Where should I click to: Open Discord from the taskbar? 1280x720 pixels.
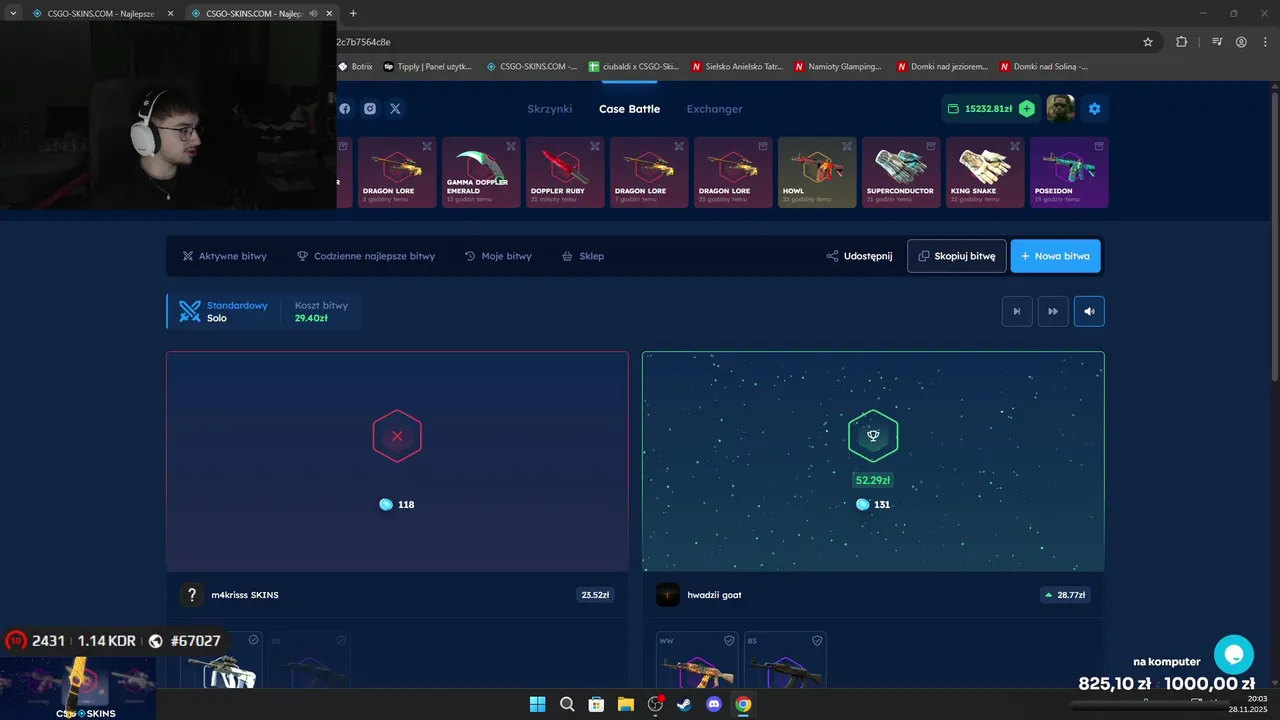pyautogui.click(x=713, y=704)
